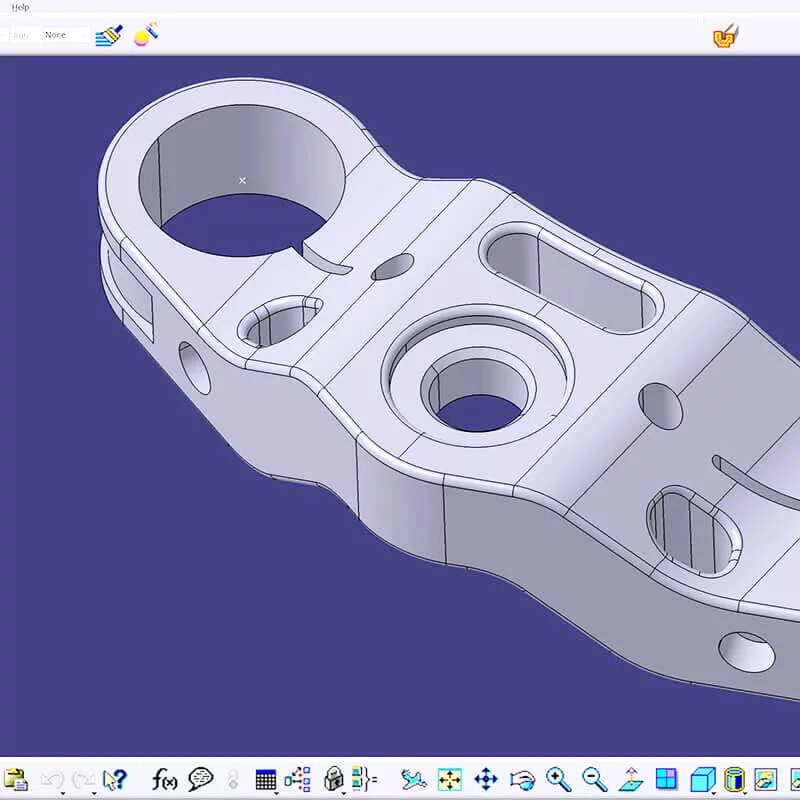Click the oblong slot pocket on the part

pos(571,279)
